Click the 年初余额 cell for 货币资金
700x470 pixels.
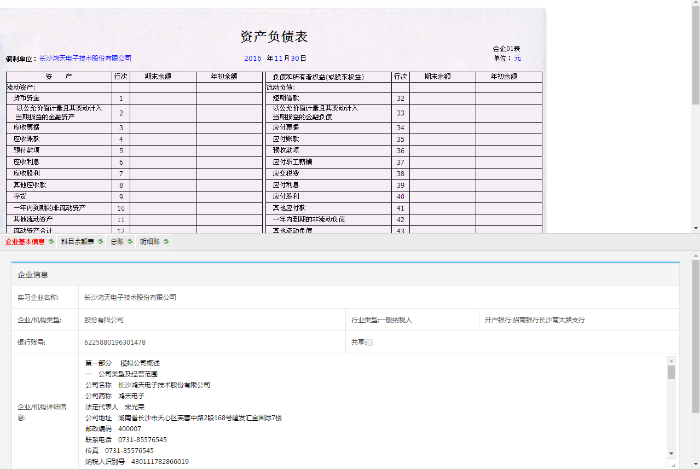(229, 98)
